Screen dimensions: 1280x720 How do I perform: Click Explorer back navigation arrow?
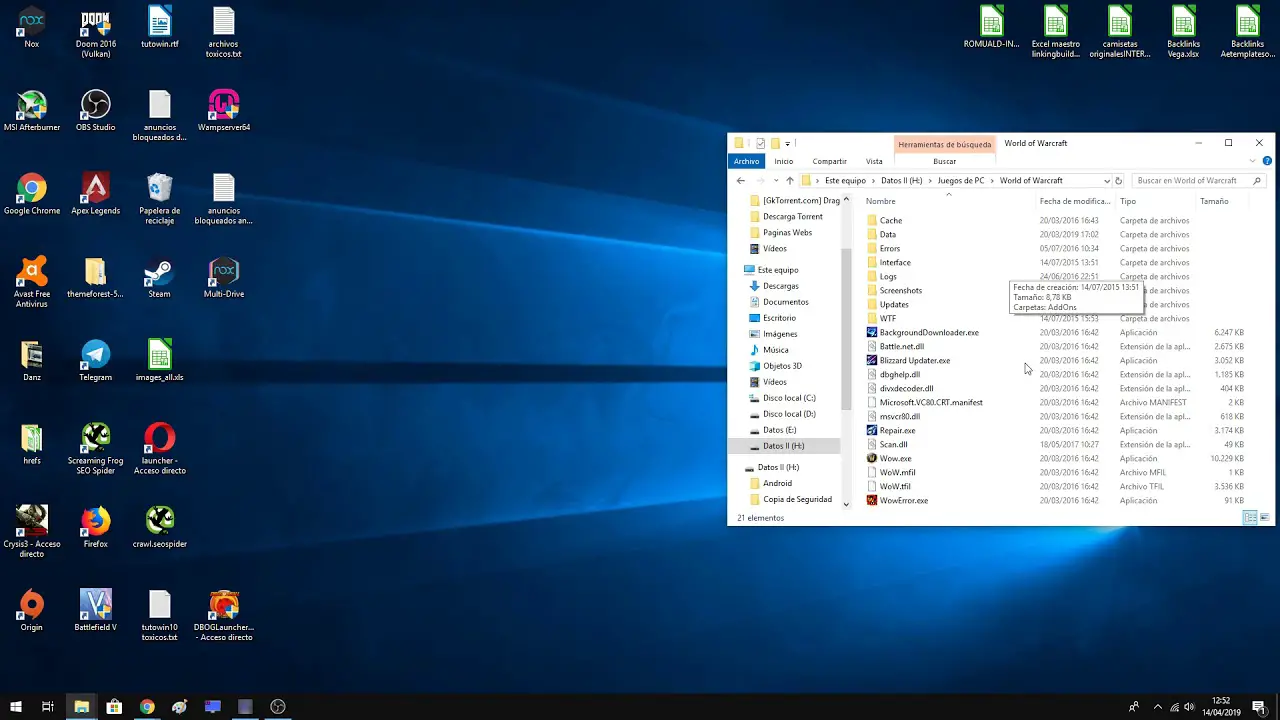point(740,181)
